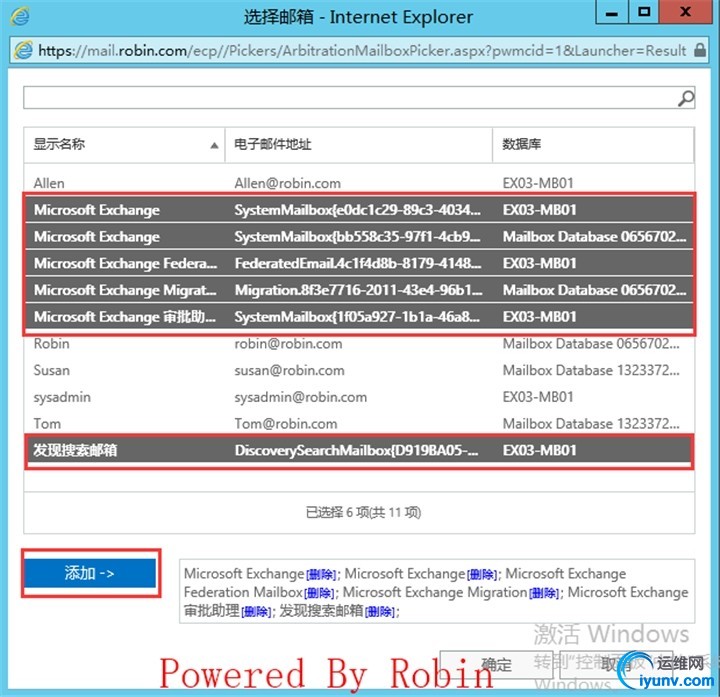Sort by 数据库 column header
Image resolution: width=720 pixels, height=697 pixels.
click(x=593, y=145)
